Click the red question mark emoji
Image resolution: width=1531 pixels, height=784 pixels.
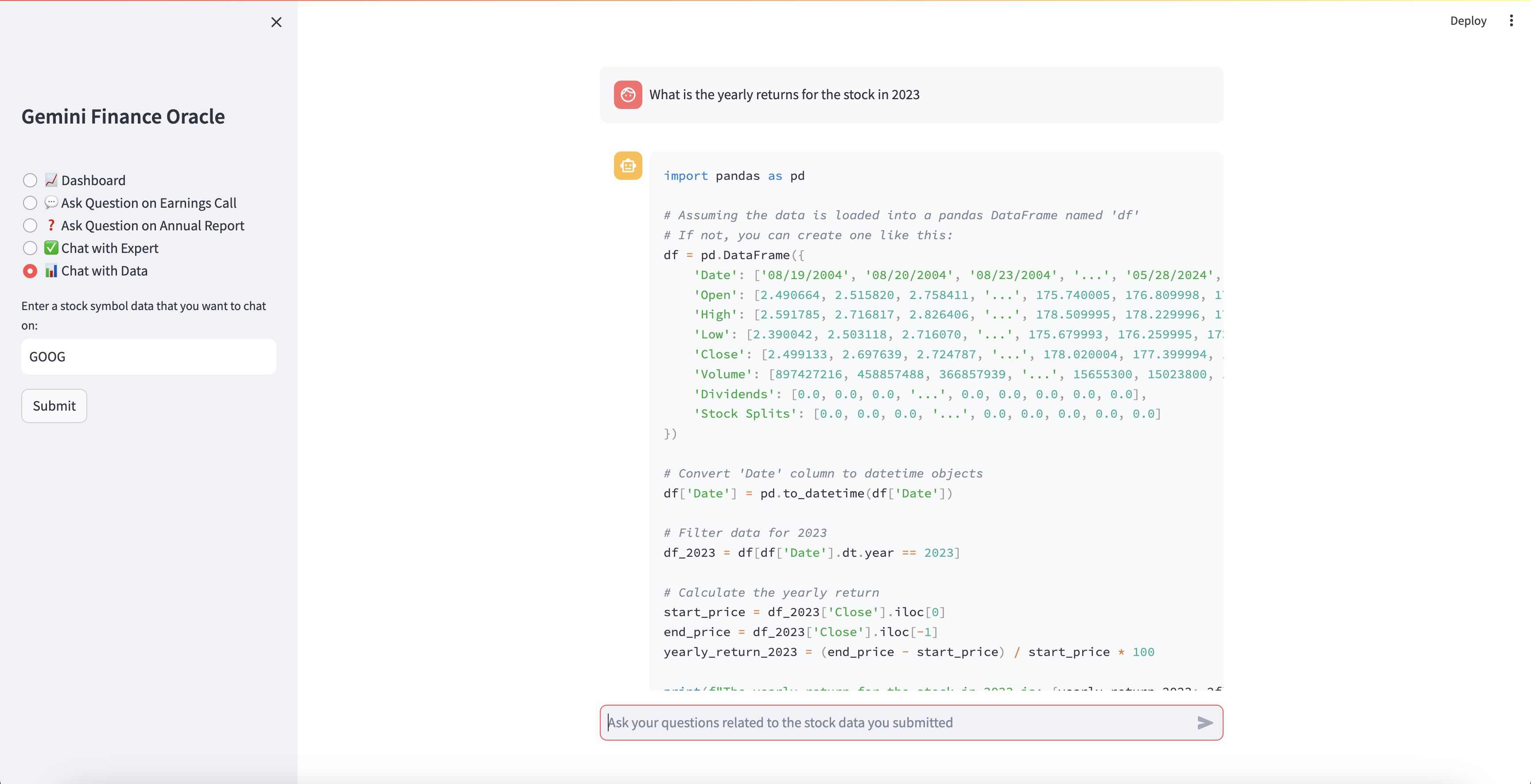coord(51,225)
